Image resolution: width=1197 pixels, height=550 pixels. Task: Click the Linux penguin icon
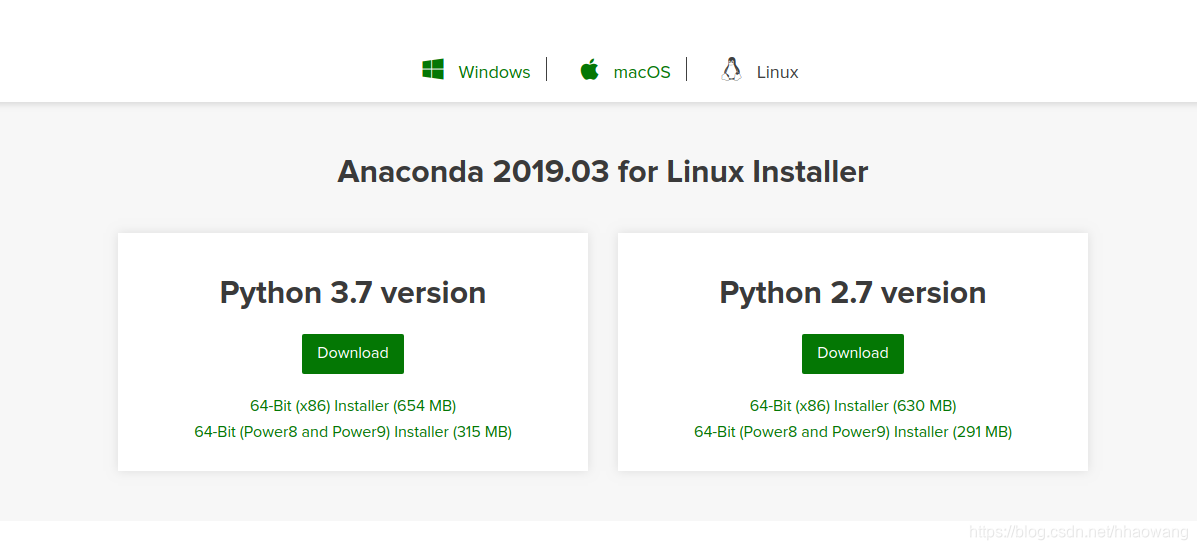pyautogui.click(x=731, y=70)
